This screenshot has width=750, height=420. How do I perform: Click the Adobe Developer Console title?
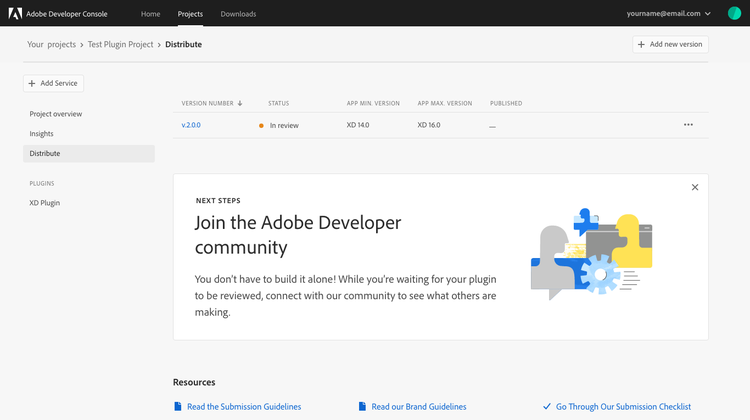pyautogui.click(x=66, y=14)
